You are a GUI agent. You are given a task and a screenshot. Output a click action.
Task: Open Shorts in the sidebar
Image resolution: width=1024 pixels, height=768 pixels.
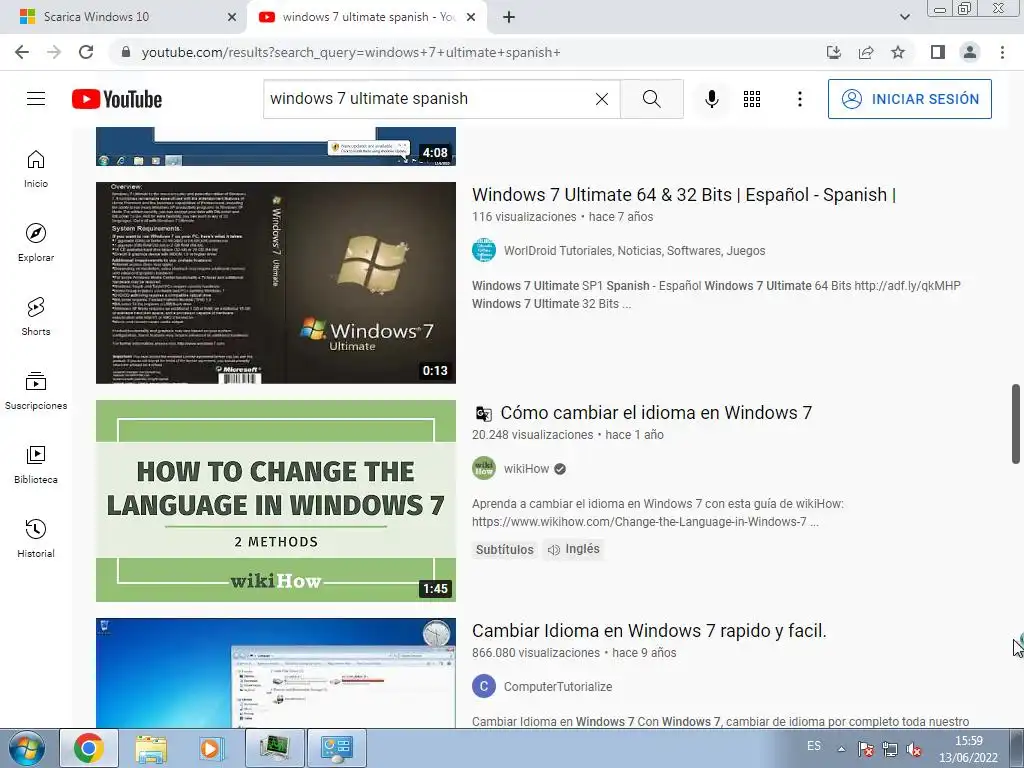tap(36, 317)
